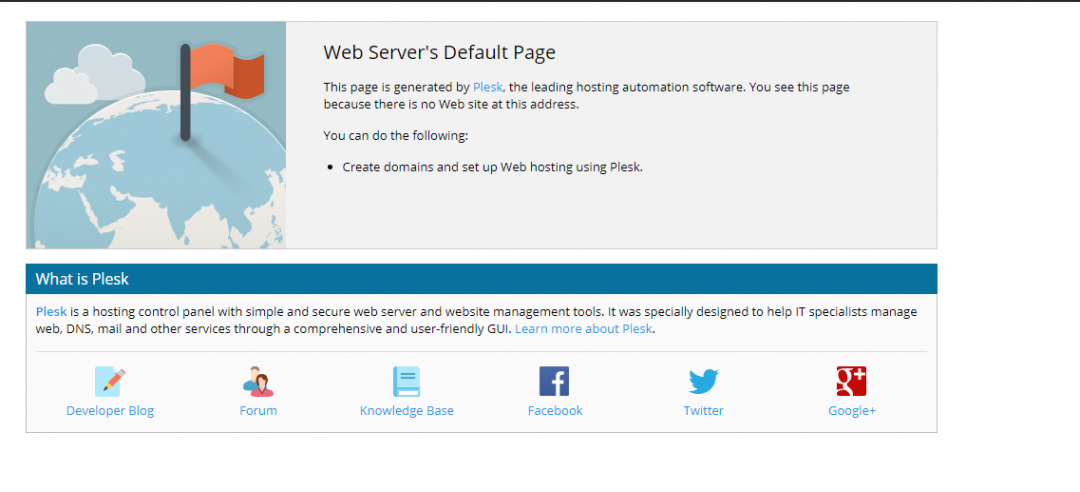The image size is (1080, 492).
Task: Click Plesk link in 'generated by' sentence
Action: 488,87
